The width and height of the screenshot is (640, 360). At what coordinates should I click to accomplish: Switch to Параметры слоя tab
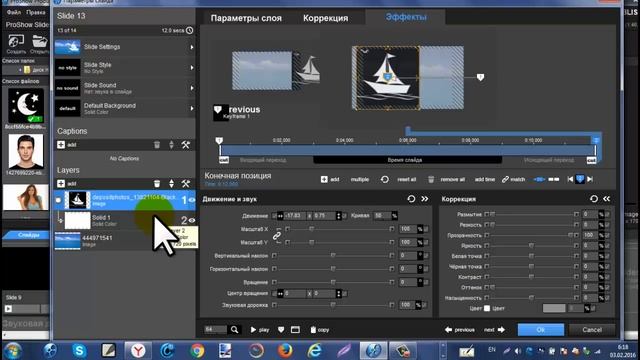click(246, 18)
